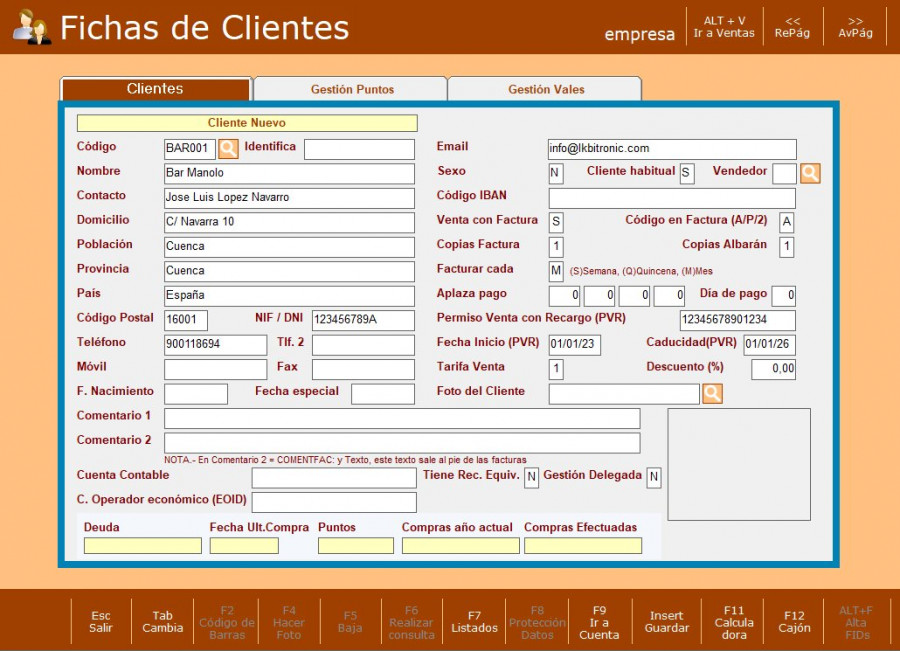The height and width of the screenshot is (651, 900).
Task: Click into the Email input field
Action: tap(671, 149)
